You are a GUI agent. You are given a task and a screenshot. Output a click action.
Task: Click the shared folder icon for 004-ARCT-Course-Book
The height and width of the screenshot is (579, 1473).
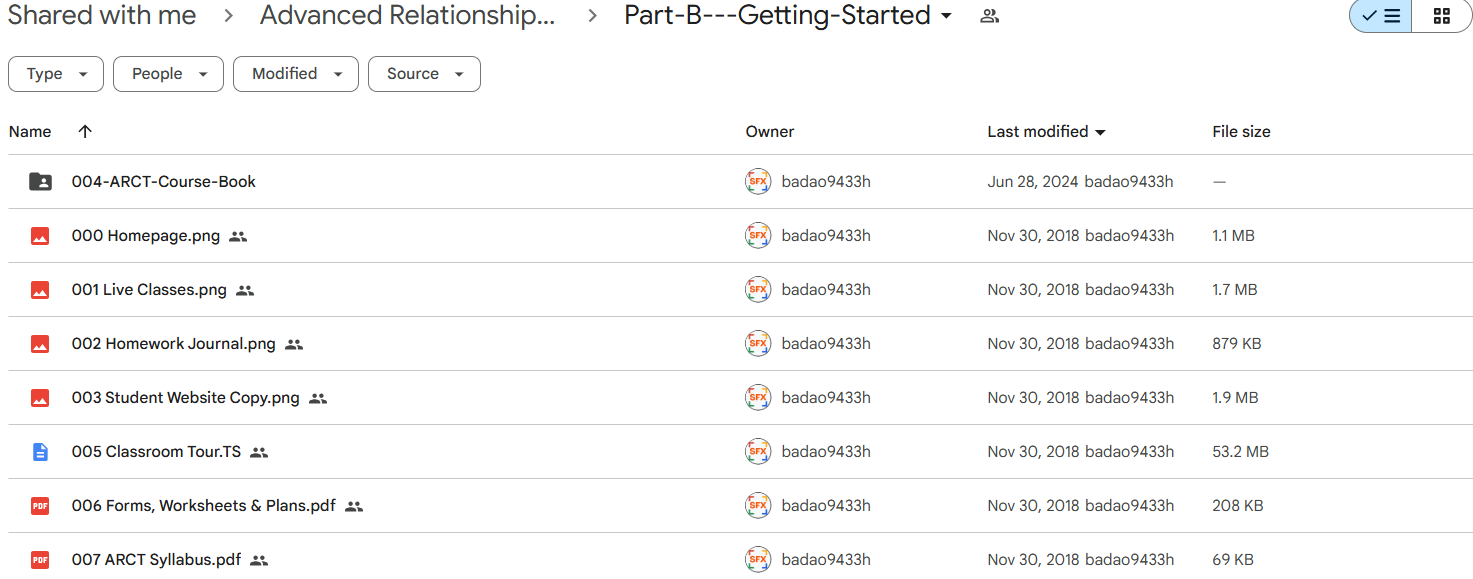pyautogui.click(x=40, y=182)
